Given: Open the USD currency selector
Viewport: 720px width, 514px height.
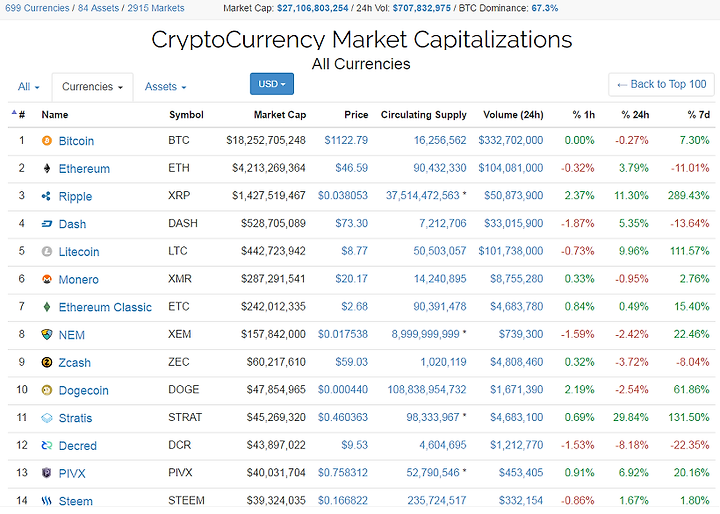Looking at the screenshot, I should pos(272,84).
